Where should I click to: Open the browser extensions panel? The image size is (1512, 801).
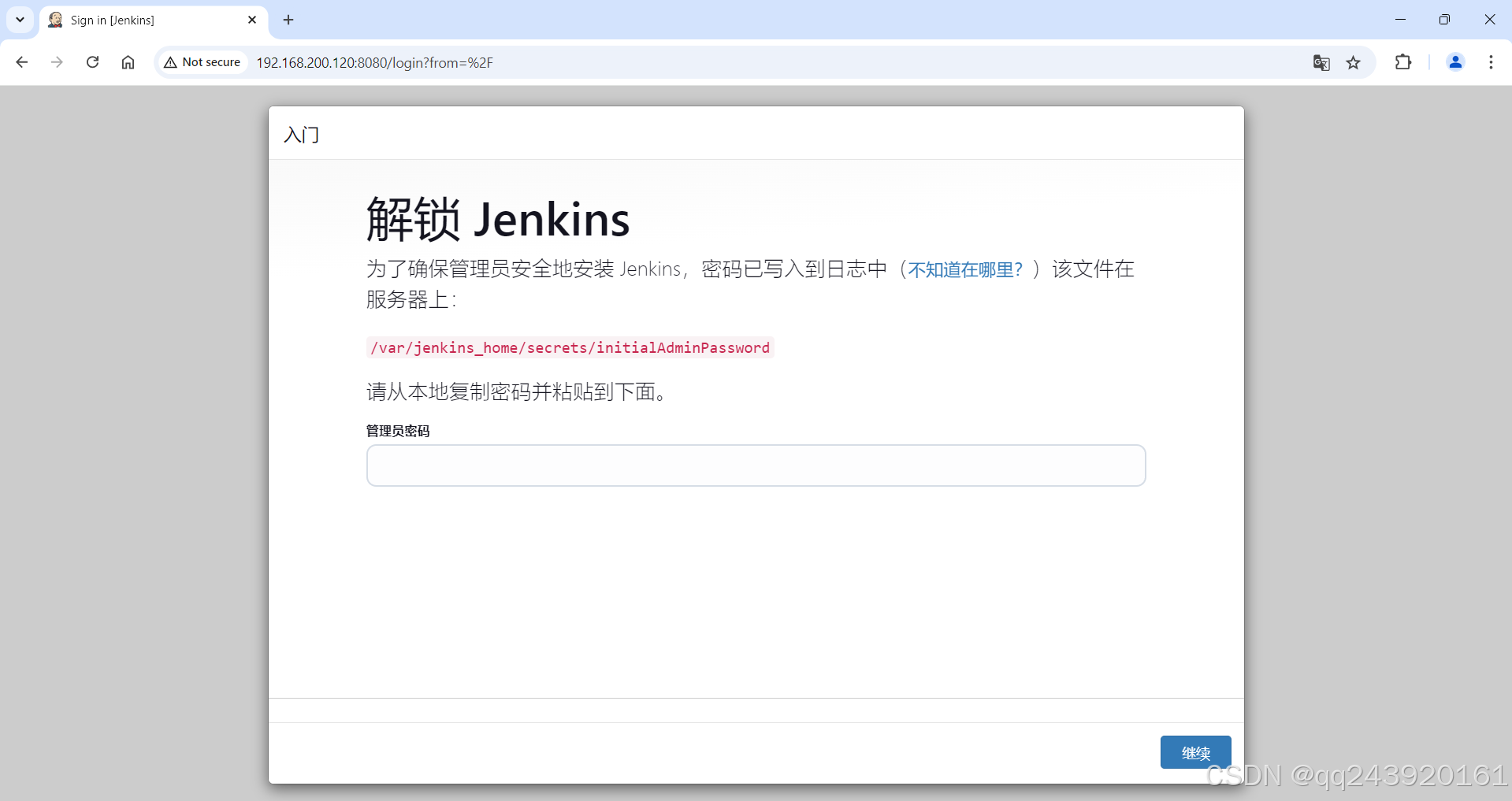(1404, 62)
